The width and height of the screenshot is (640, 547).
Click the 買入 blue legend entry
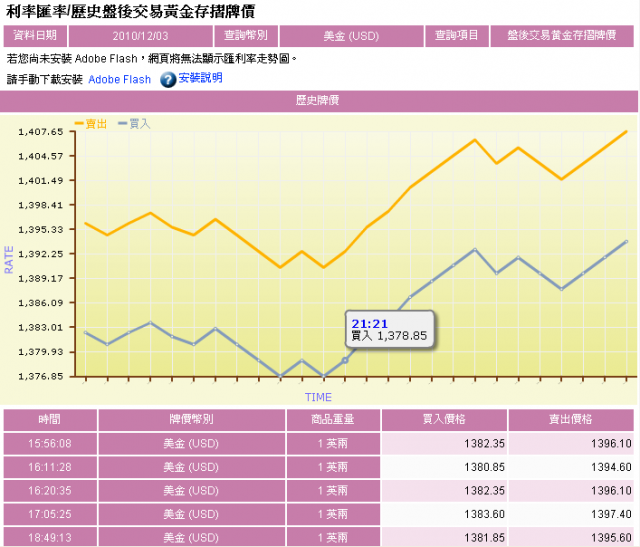coord(134,124)
